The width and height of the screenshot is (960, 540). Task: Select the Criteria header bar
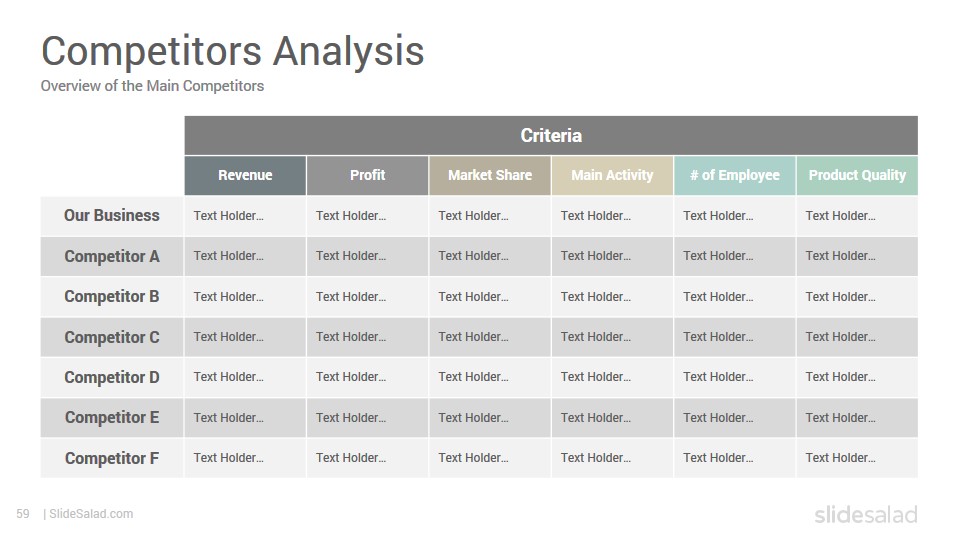[x=550, y=135]
